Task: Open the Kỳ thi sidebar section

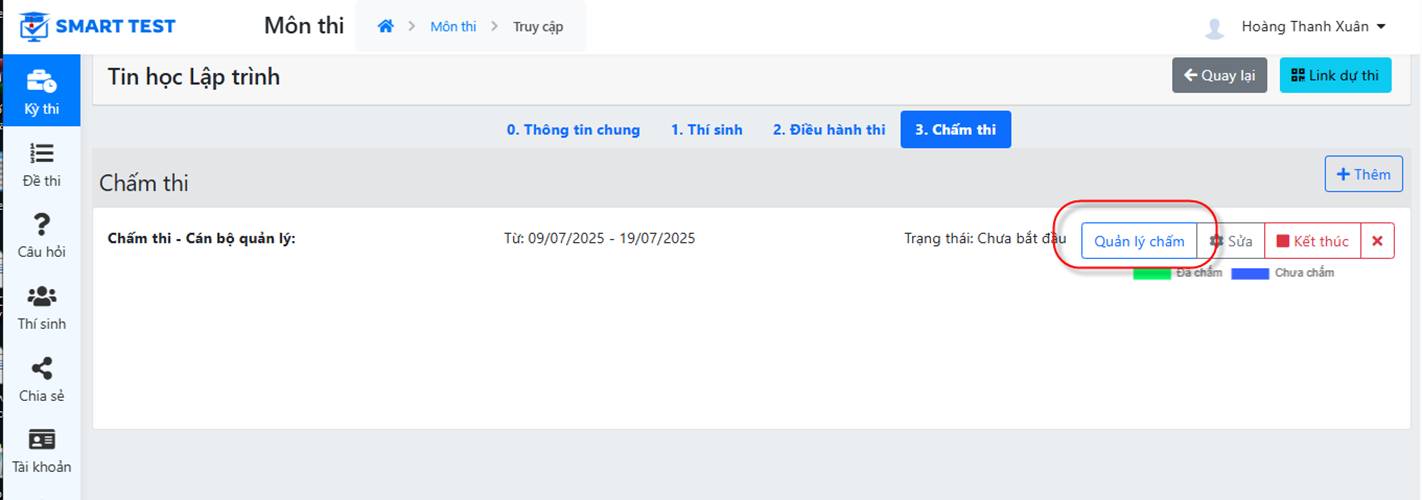Action: 41,91
